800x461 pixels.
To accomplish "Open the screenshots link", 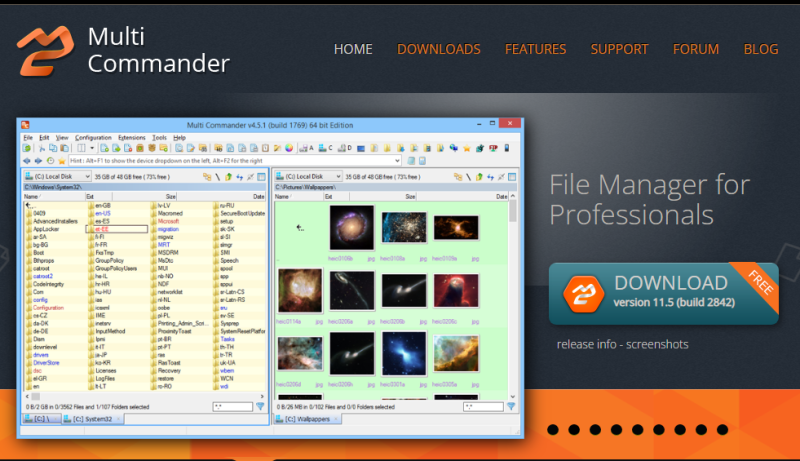I will [x=655, y=345].
